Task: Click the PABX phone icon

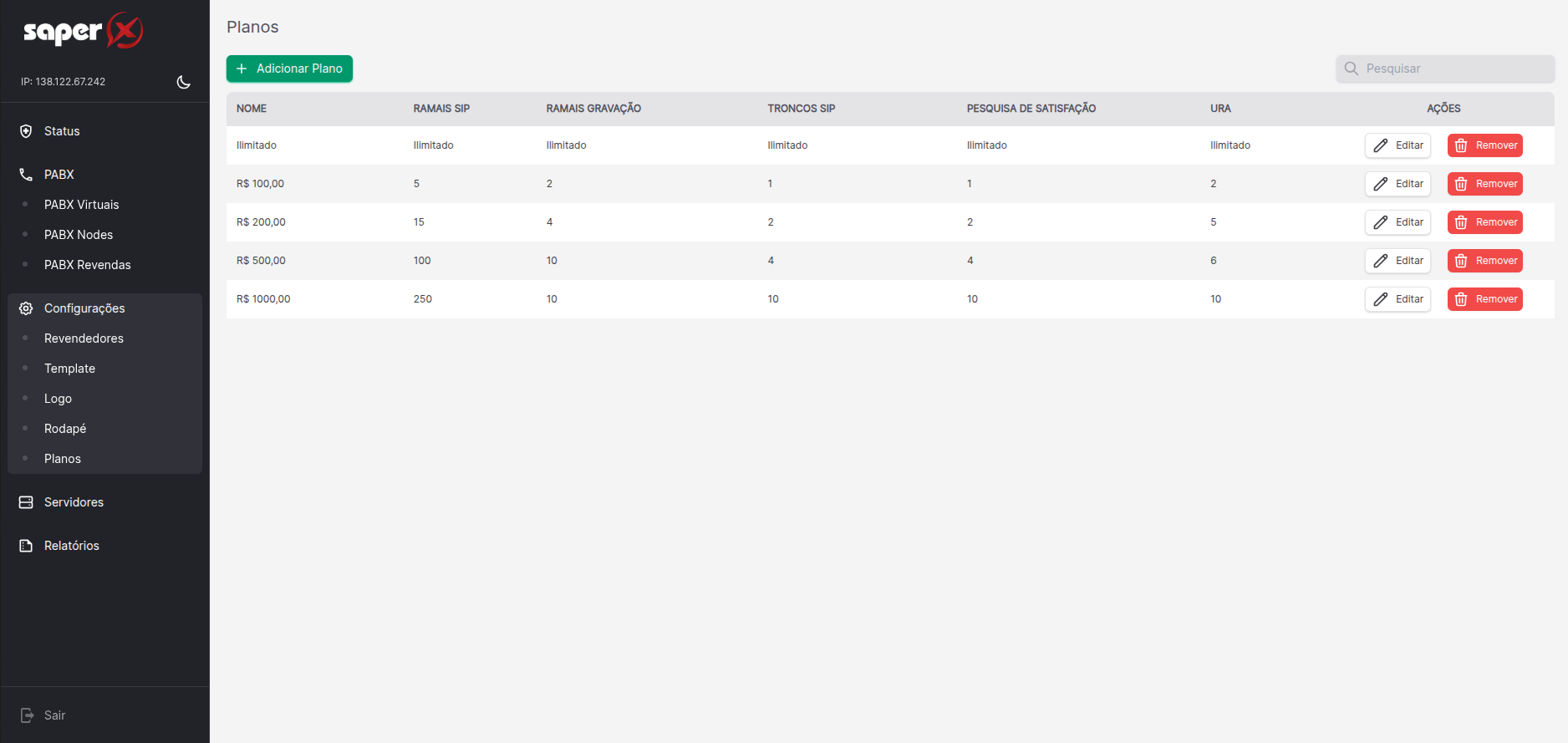Action: [x=26, y=175]
